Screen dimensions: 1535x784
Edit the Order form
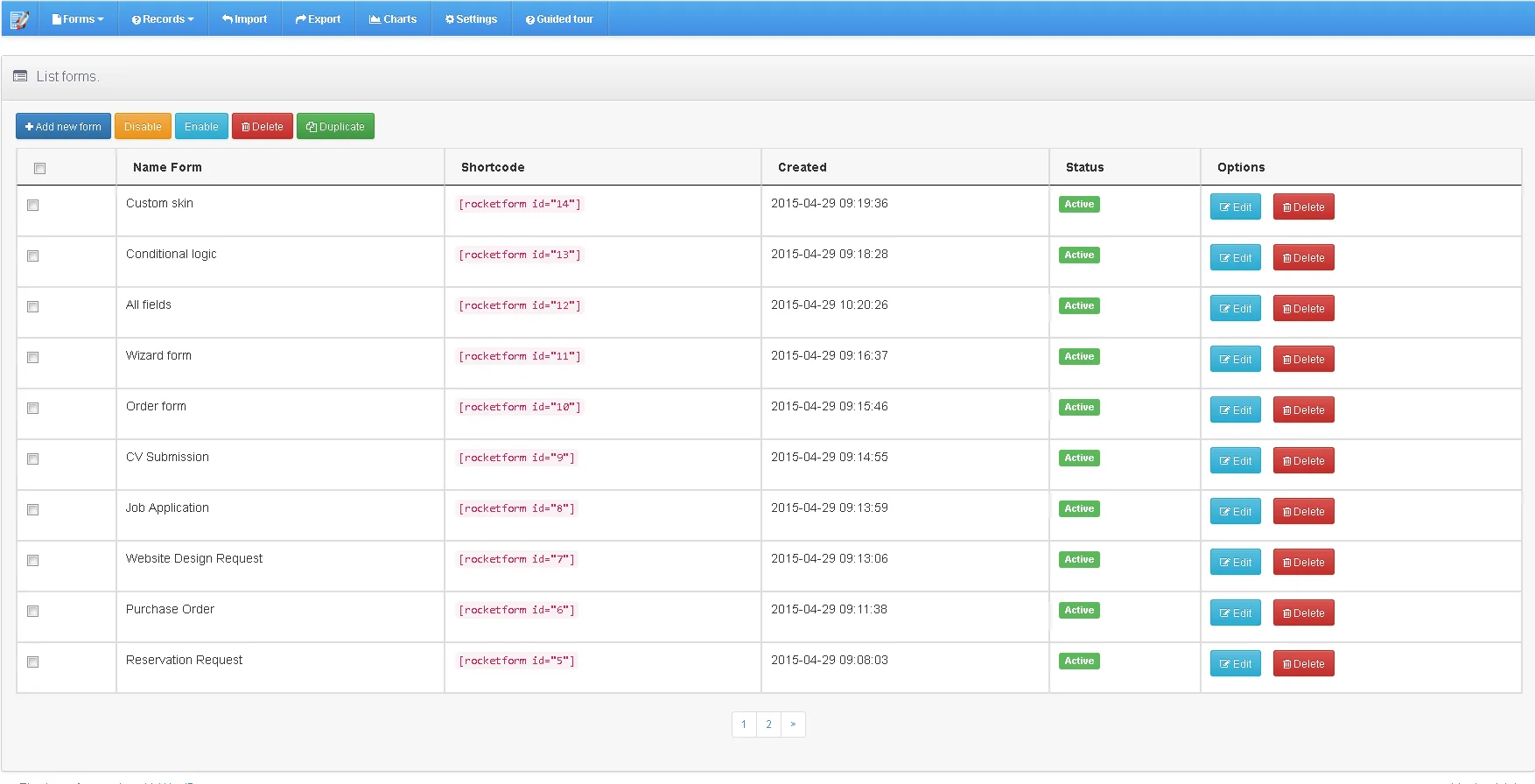pyautogui.click(x=1236, y=409)
